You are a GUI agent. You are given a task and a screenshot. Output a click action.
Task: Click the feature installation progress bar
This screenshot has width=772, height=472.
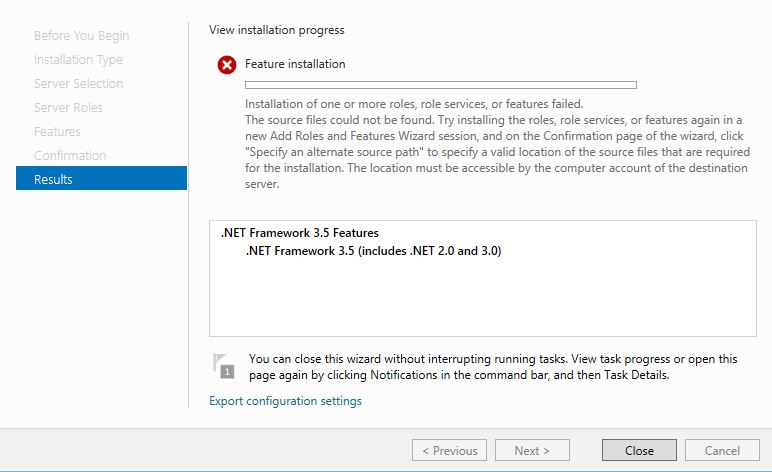point(441,85)
